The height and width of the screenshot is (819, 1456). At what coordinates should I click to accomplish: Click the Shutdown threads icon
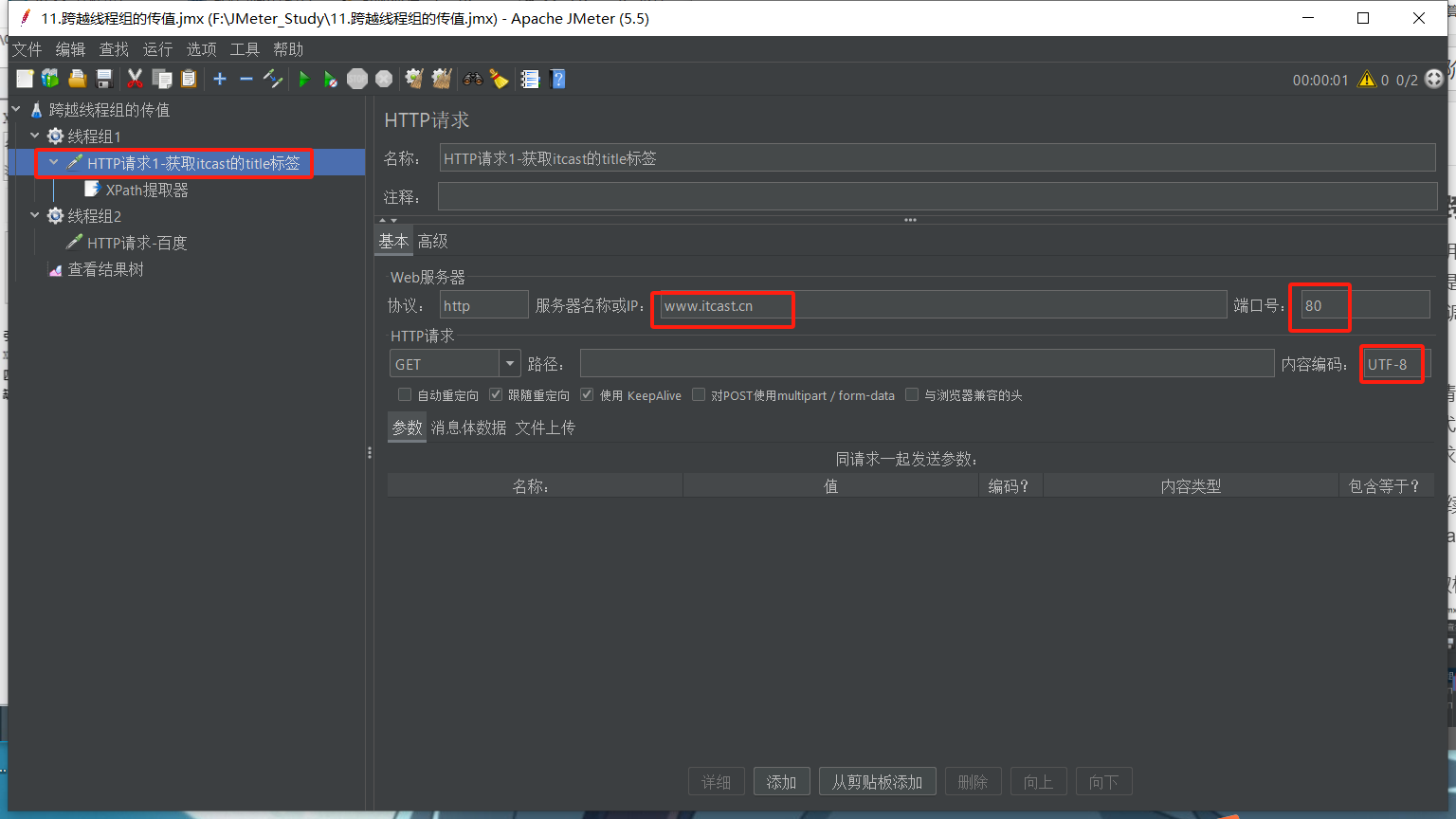[384, 79]
